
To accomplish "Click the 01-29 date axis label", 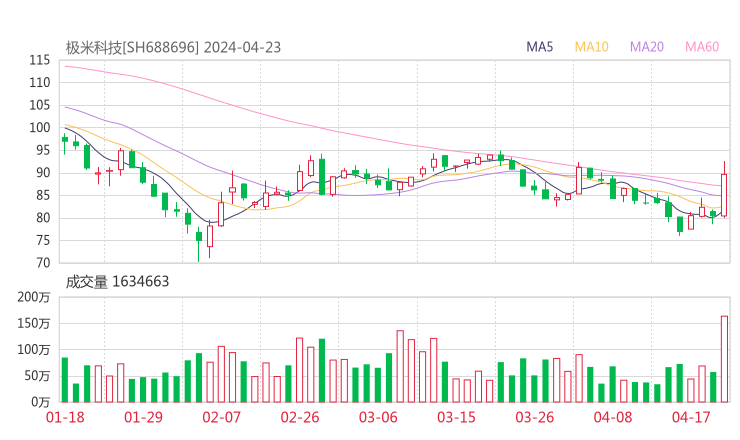I will (x=143, y=417).
